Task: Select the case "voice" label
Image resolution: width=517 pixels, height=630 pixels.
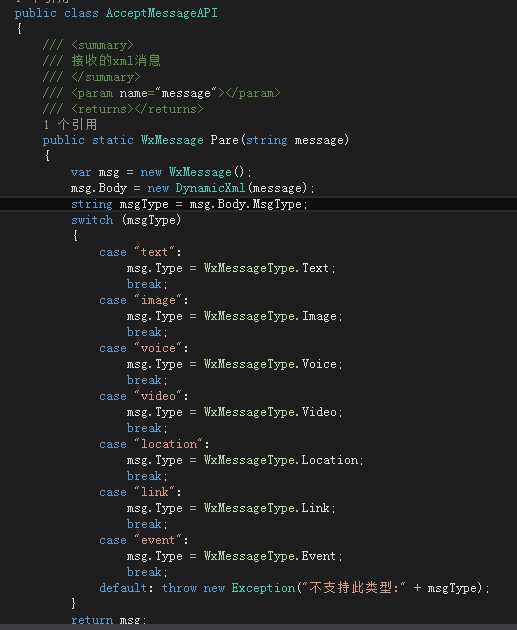Action: [144, 348]
